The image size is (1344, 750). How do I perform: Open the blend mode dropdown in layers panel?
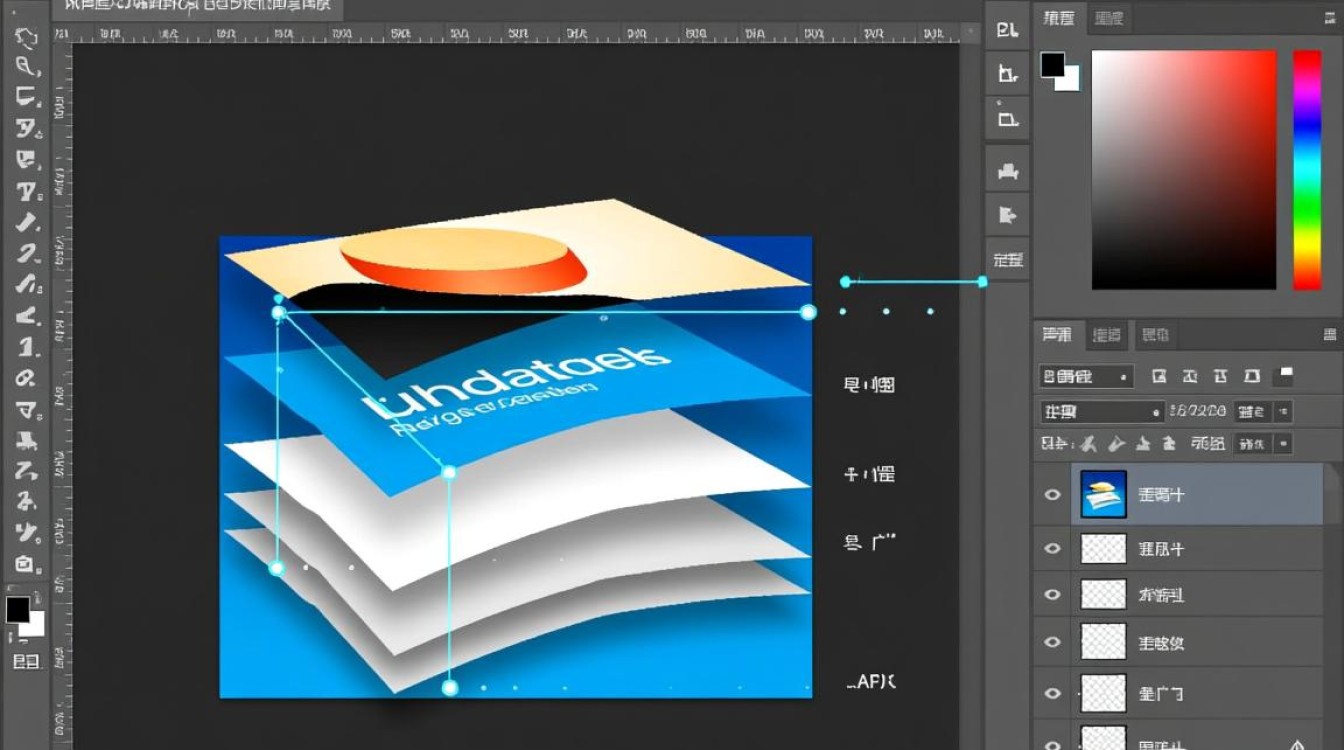pyautogui.click(x=1102, y=411)
